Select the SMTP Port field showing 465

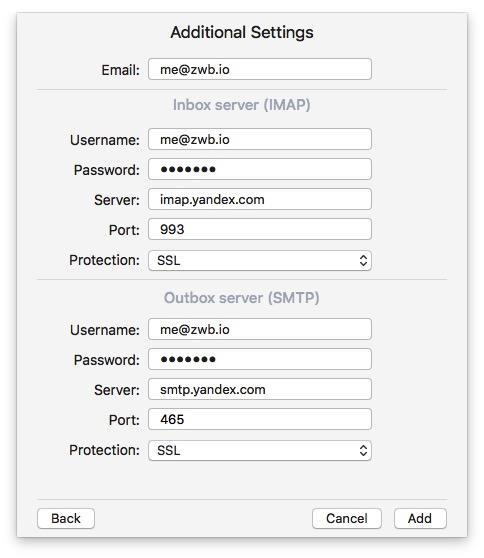tap(260, 419)
